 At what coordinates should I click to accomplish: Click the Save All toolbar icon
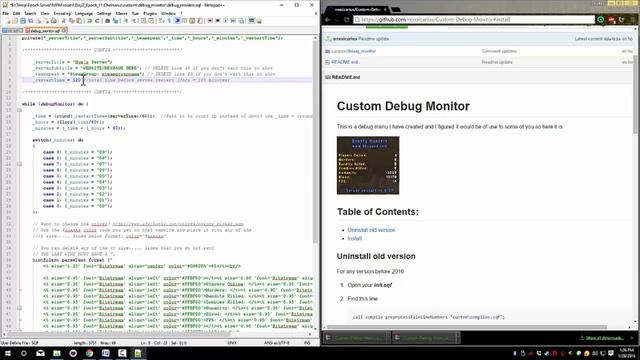[31, 20]
